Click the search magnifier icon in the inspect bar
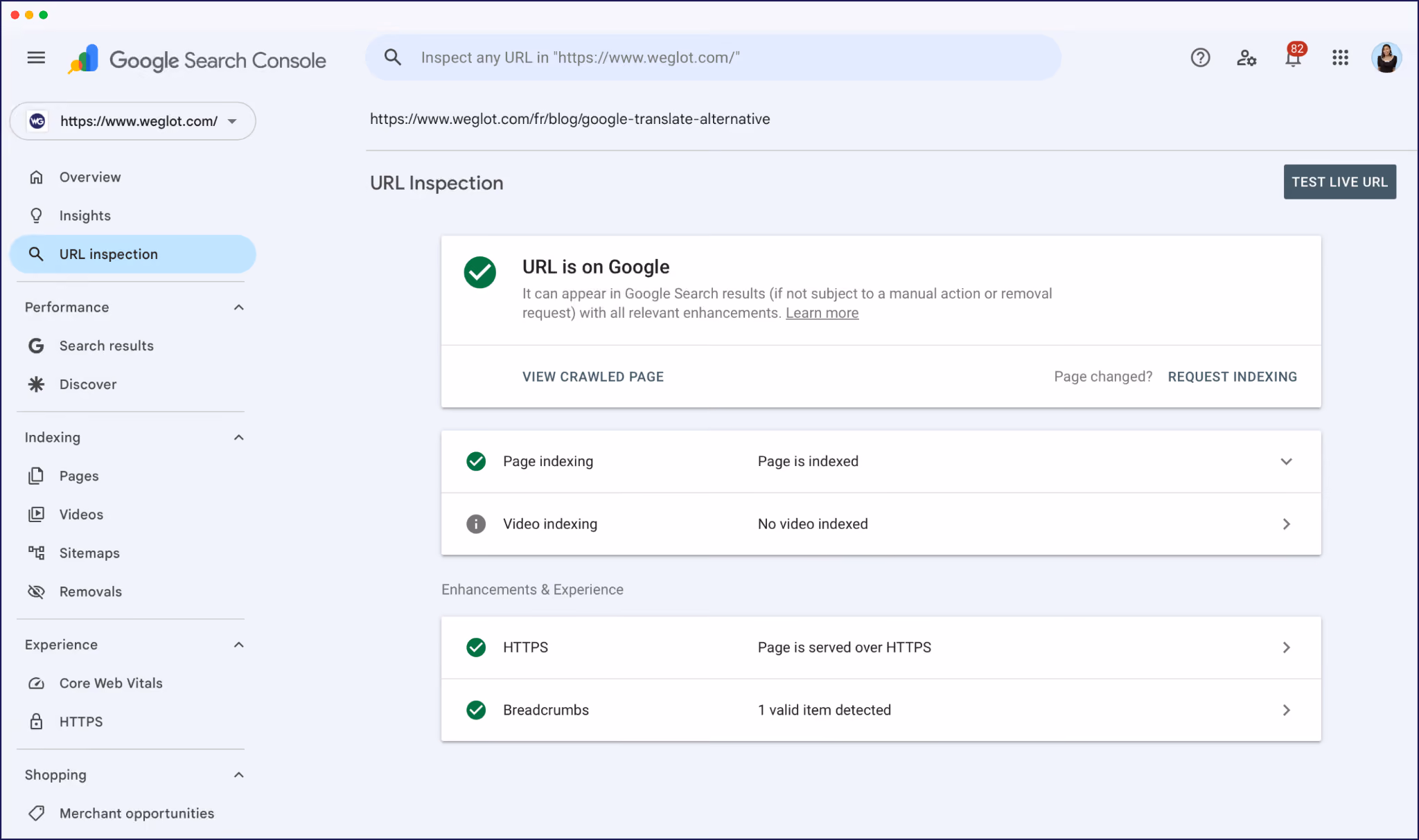 (x=393, y=57)
